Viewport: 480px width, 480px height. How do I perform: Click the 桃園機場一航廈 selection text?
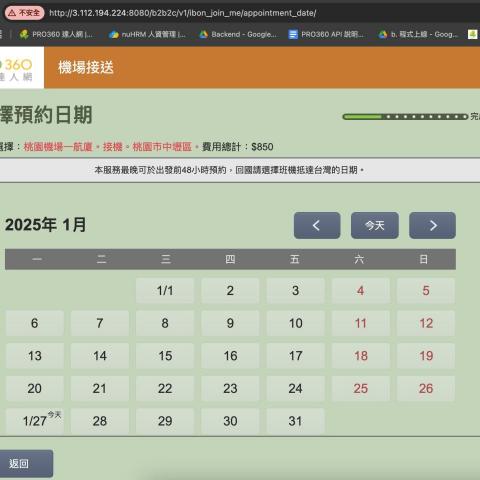(58, 147)
